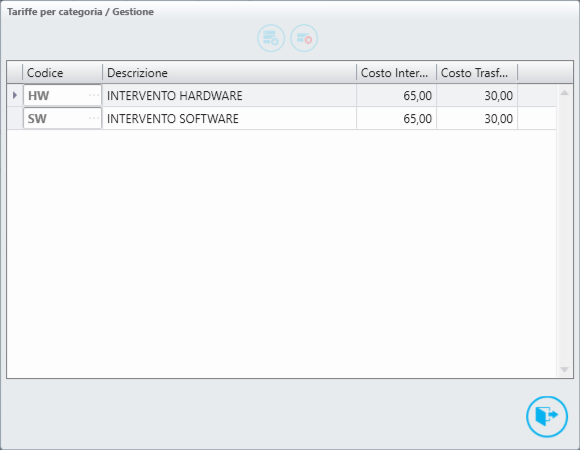Edit 30,00 transfer cost in SOFTWARE row

point(477,118)
